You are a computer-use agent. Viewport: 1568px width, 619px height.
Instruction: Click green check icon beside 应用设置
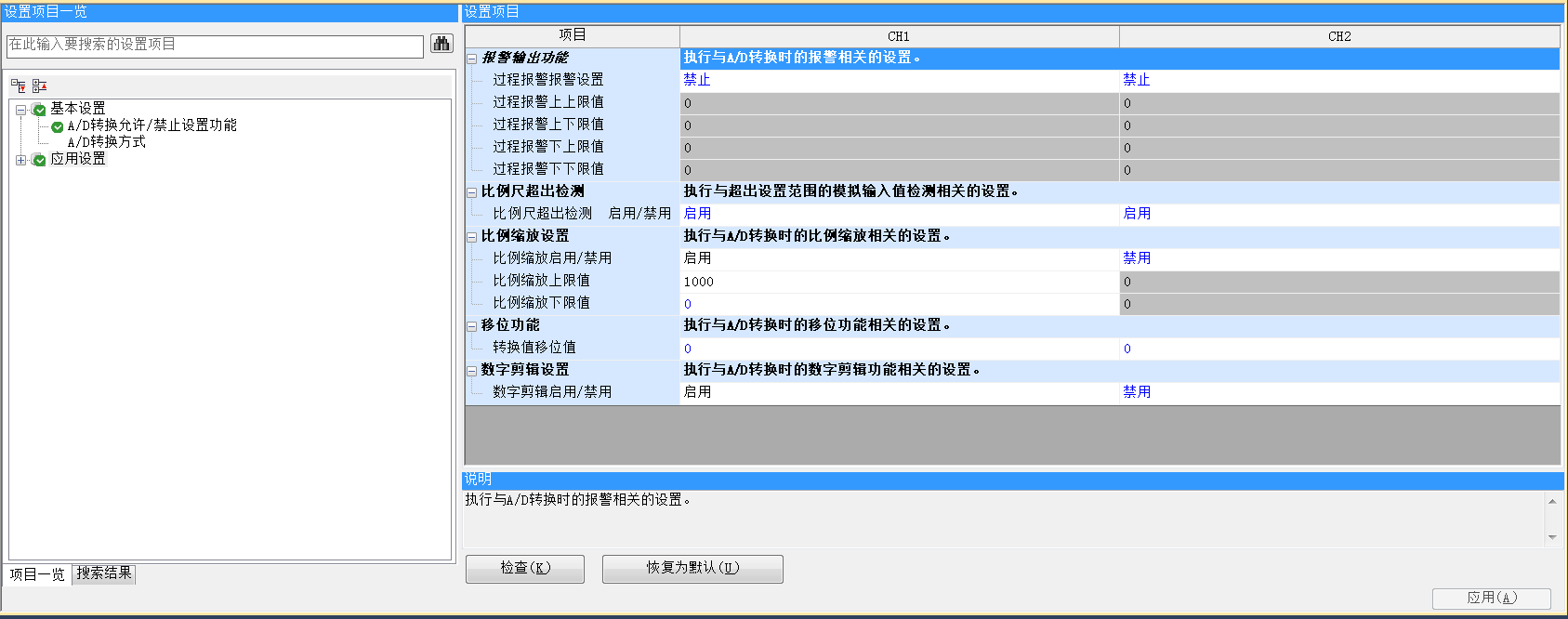pos(39,160)
